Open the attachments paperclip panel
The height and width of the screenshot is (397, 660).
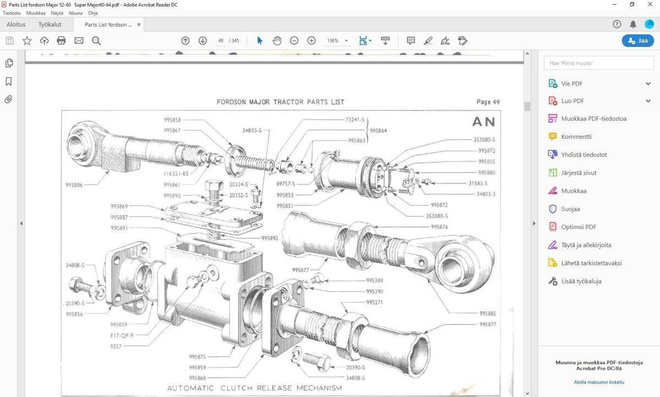(8, 99)
